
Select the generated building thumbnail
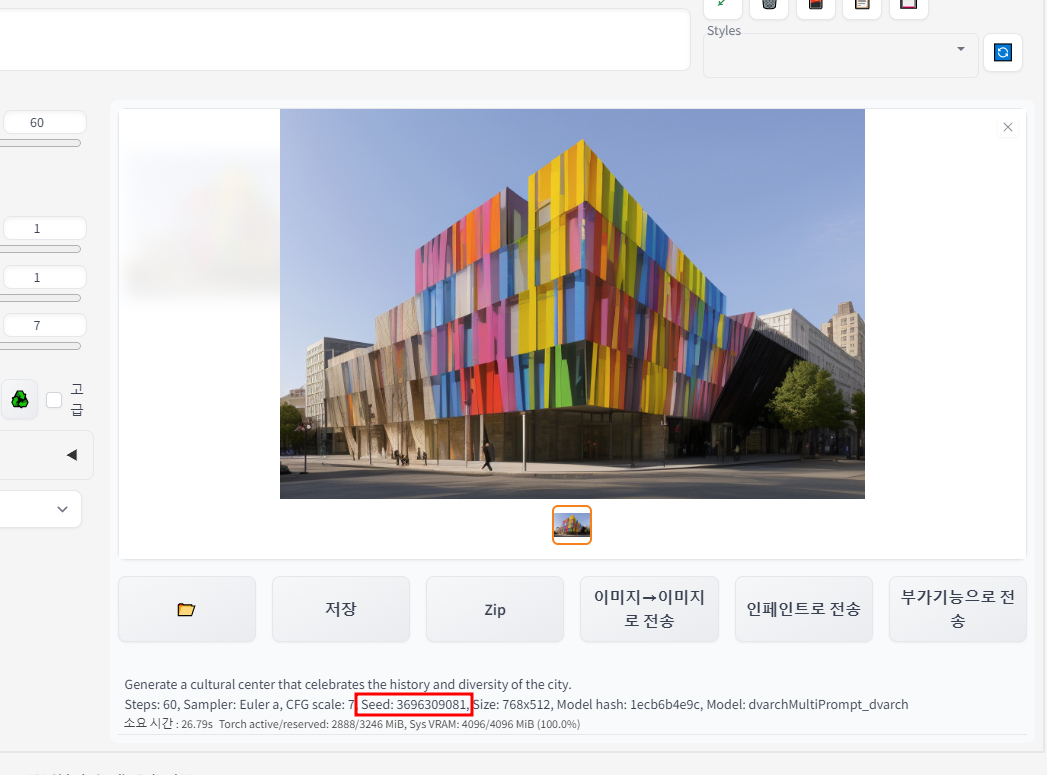pyautogui.click(x=572, y=525)
